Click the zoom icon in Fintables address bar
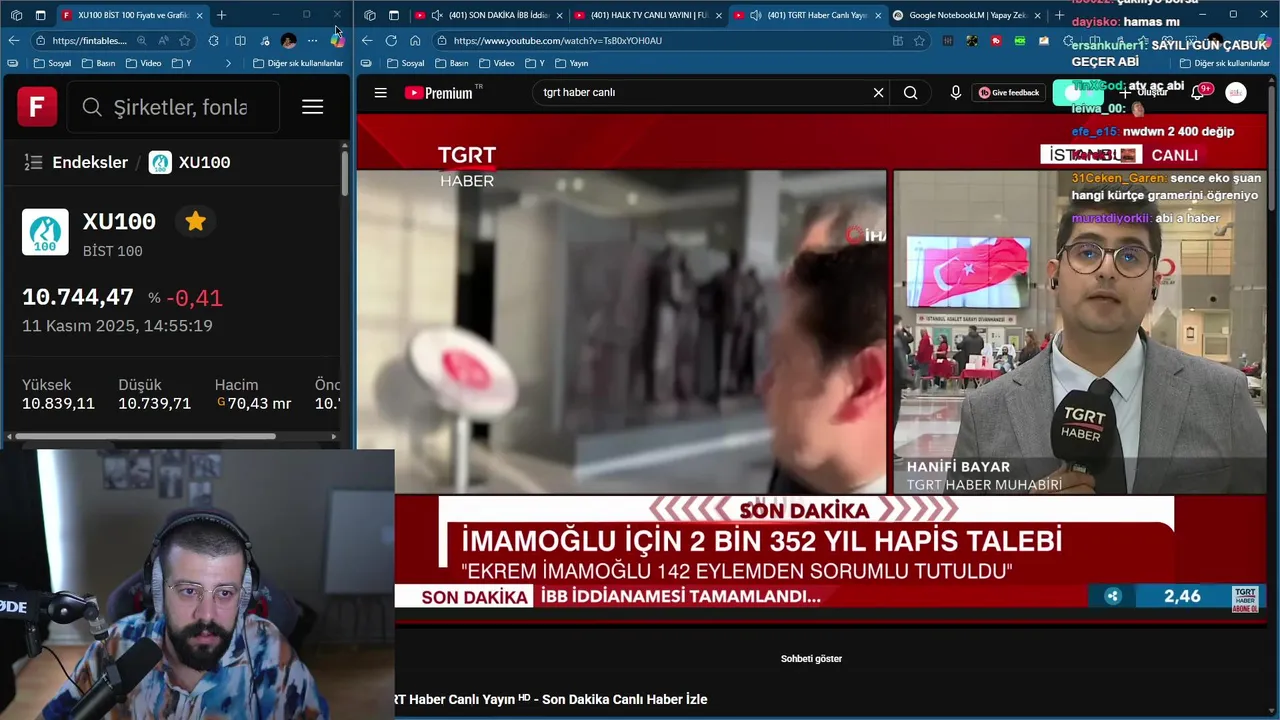 point(142,40)
